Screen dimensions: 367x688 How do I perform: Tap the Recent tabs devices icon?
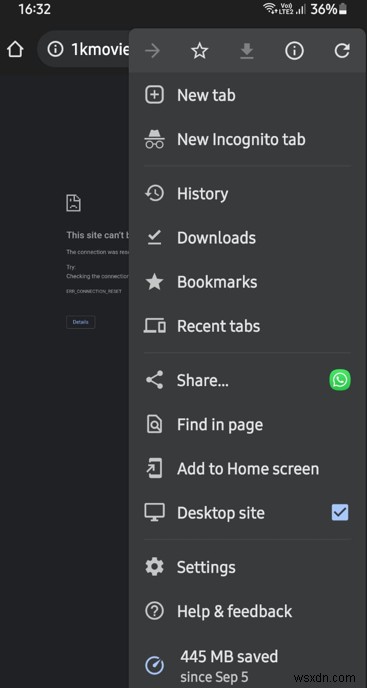click(x=155, y=326)
